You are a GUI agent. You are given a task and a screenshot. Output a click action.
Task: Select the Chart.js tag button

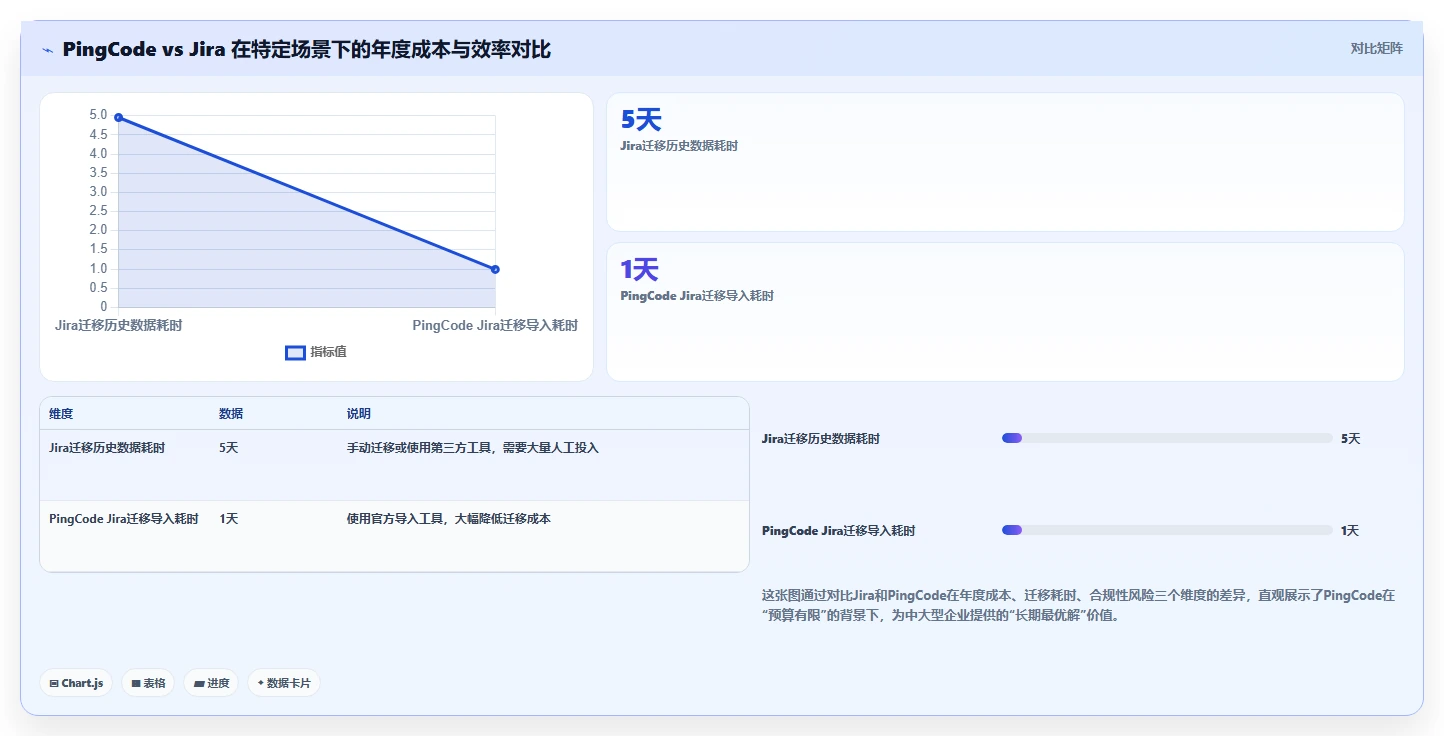pyautogui.click(x=76, y=683)
